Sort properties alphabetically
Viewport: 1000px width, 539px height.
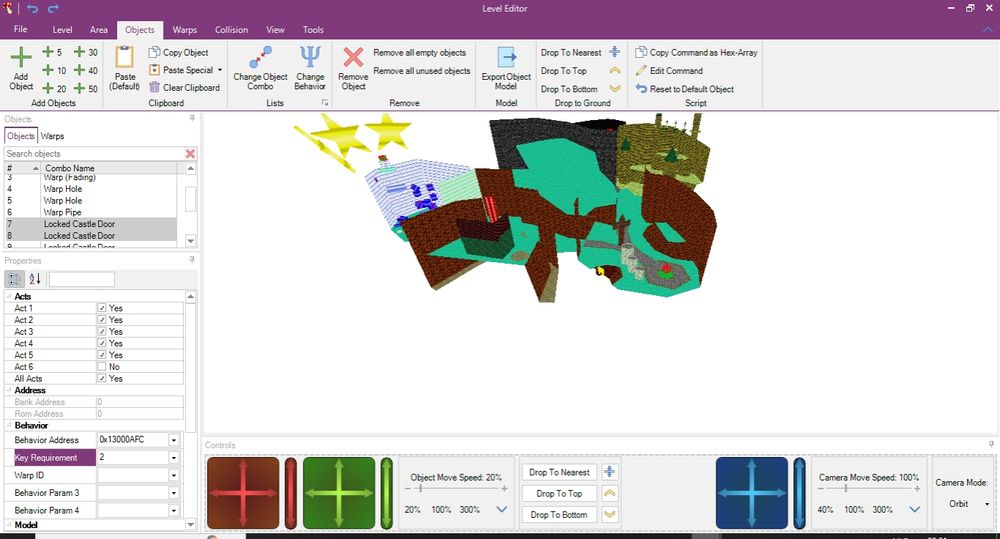34,279
